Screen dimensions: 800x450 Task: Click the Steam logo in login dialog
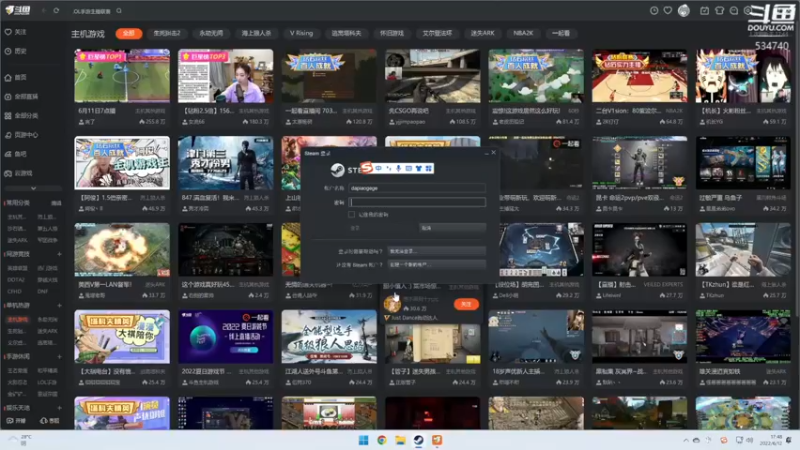tap(337, 169)
